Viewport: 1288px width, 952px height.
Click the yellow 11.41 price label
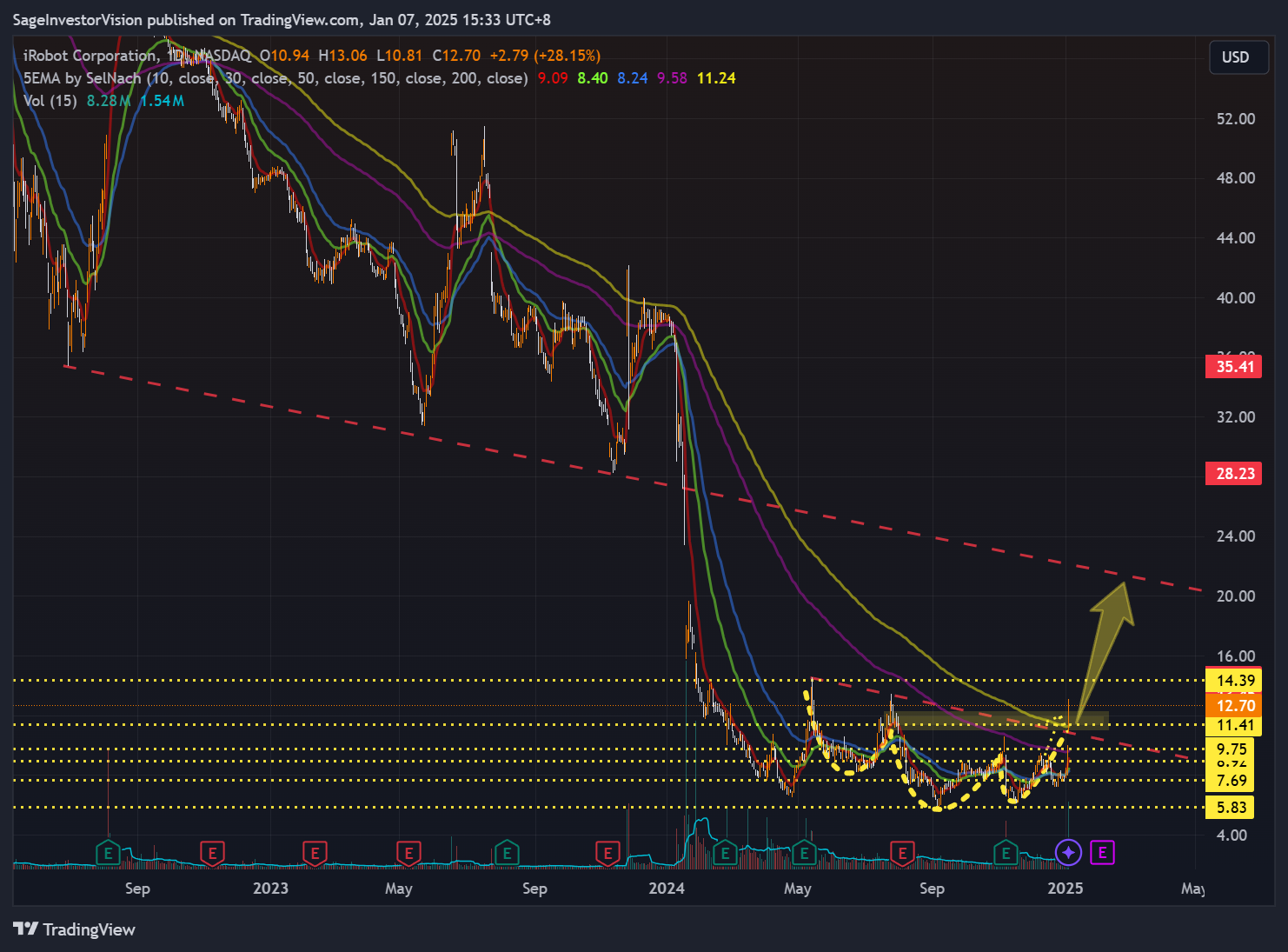click(x=1234, y=726)
